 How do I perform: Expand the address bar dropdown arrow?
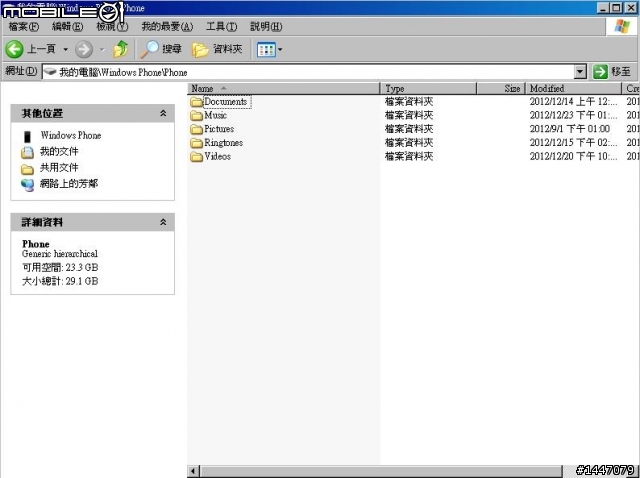[580, 72]
